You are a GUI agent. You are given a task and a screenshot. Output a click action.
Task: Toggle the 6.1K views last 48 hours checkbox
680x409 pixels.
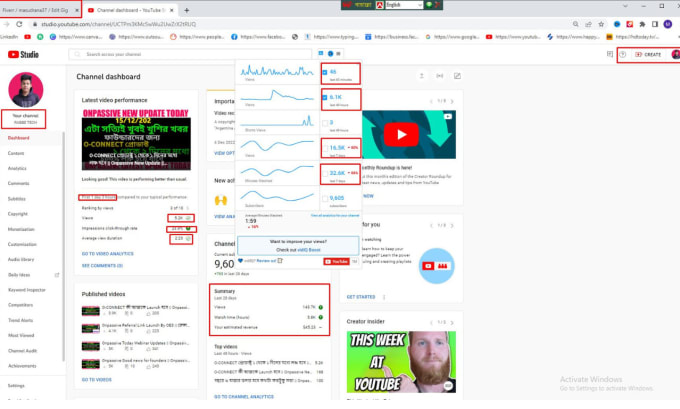pos(325,98)
